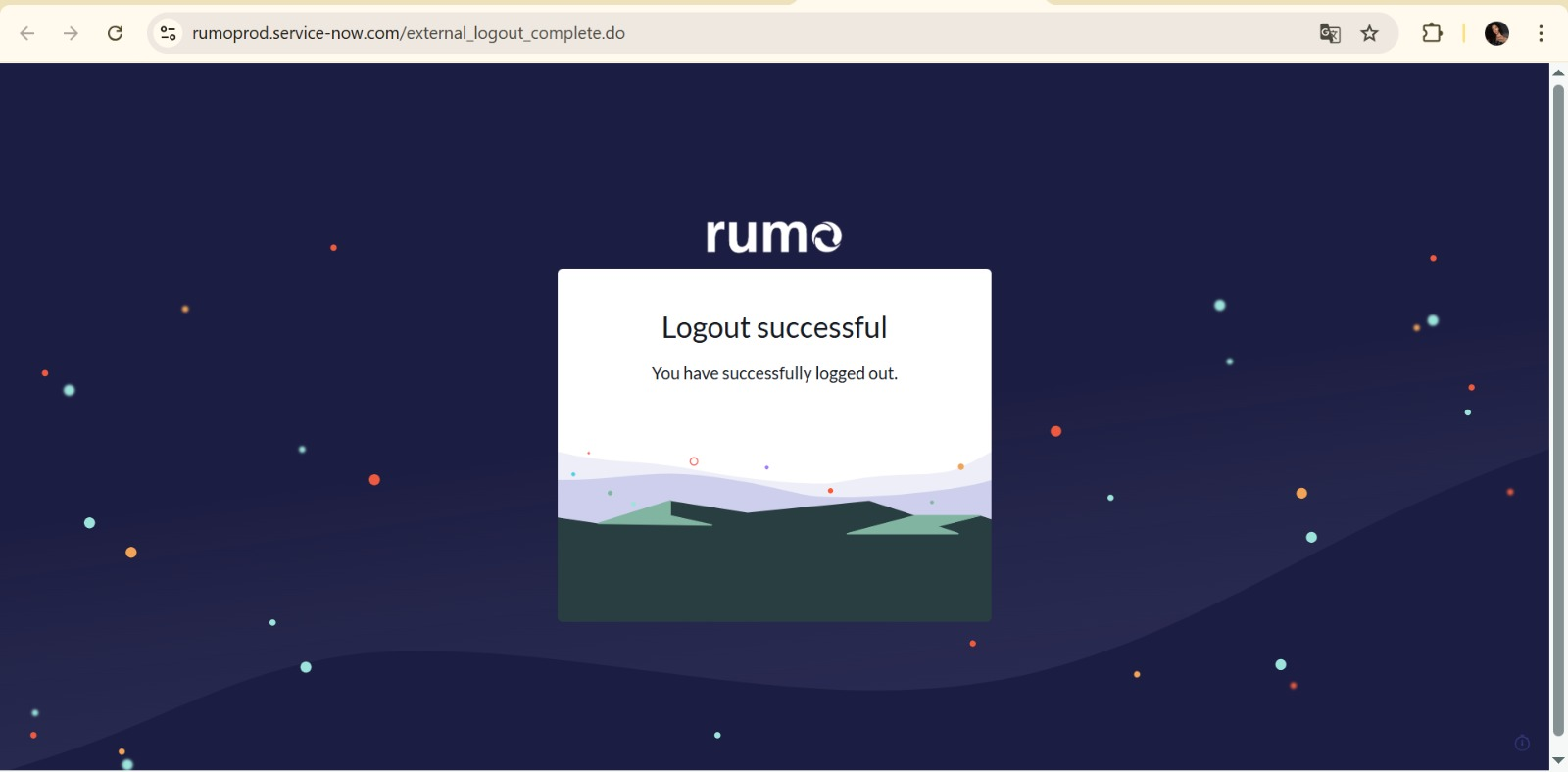Click the URL in the address bar
The width and height of the screenshot is (1568, 772).
coord(409,33)
